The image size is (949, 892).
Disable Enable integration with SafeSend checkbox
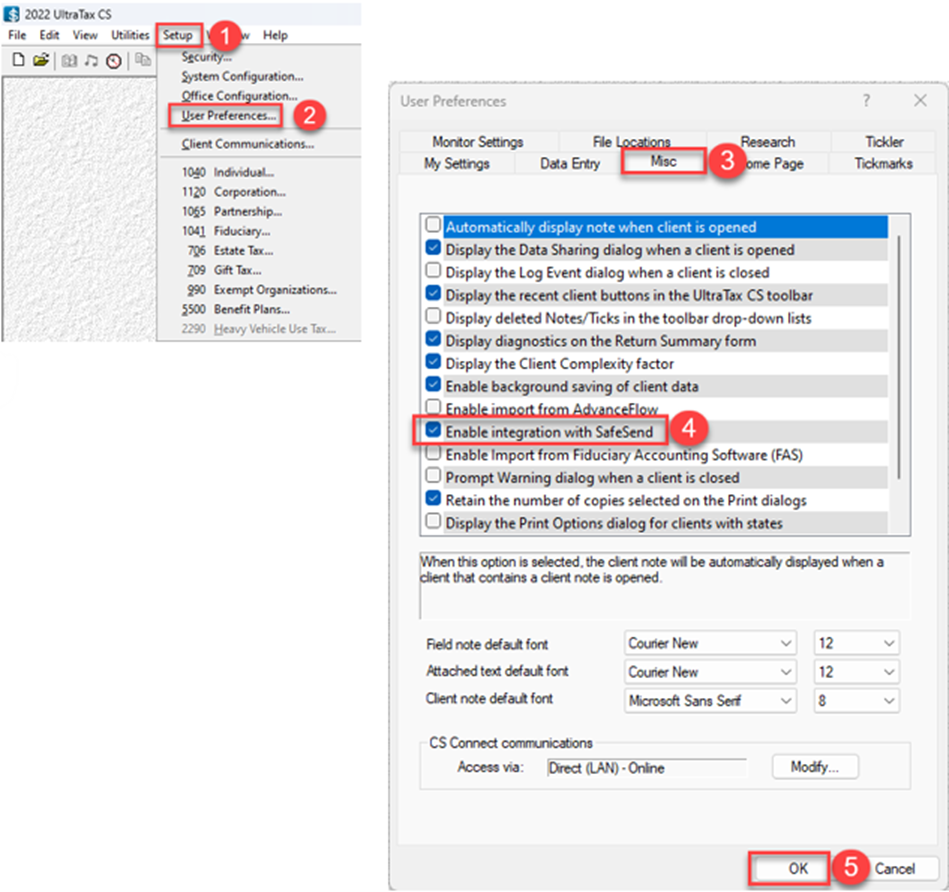(x=433, y=432)
